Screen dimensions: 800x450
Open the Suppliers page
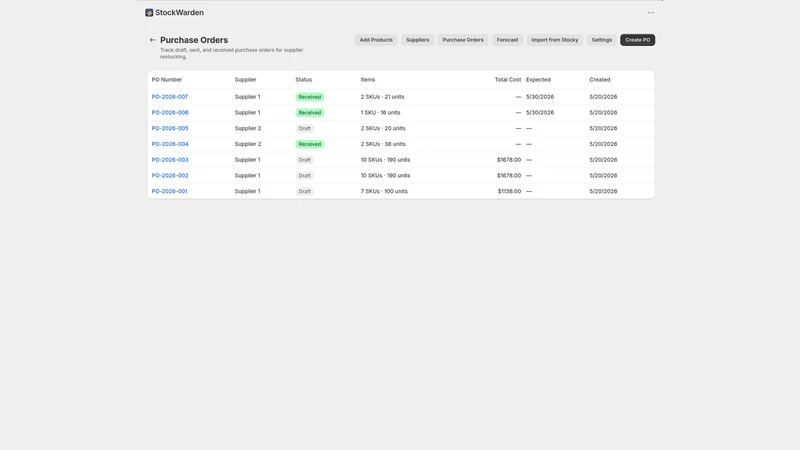(417, 40)
